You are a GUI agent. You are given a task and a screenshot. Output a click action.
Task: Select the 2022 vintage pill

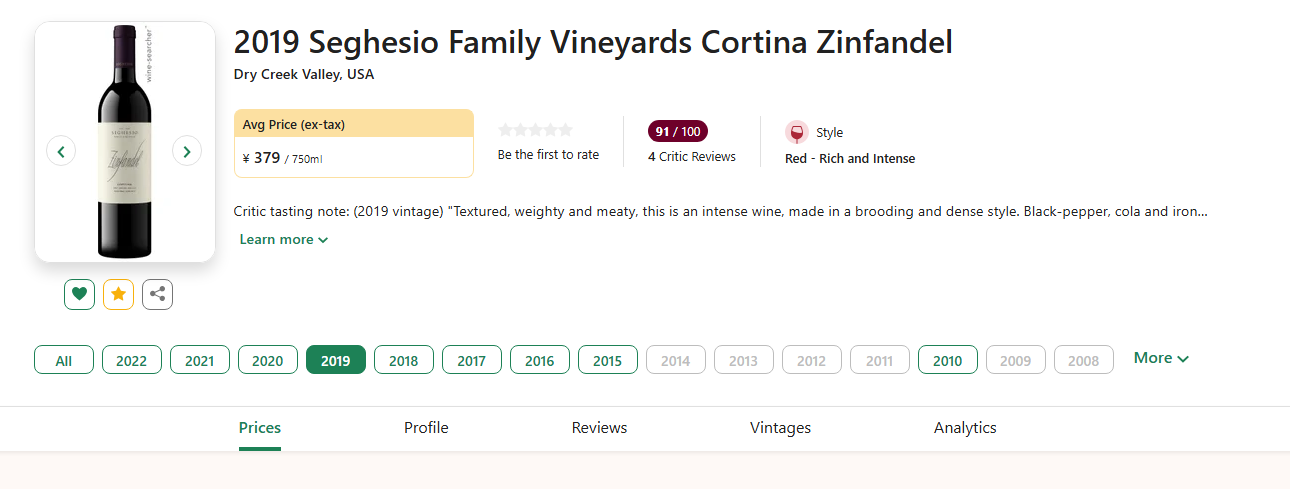tap(132, 360)
